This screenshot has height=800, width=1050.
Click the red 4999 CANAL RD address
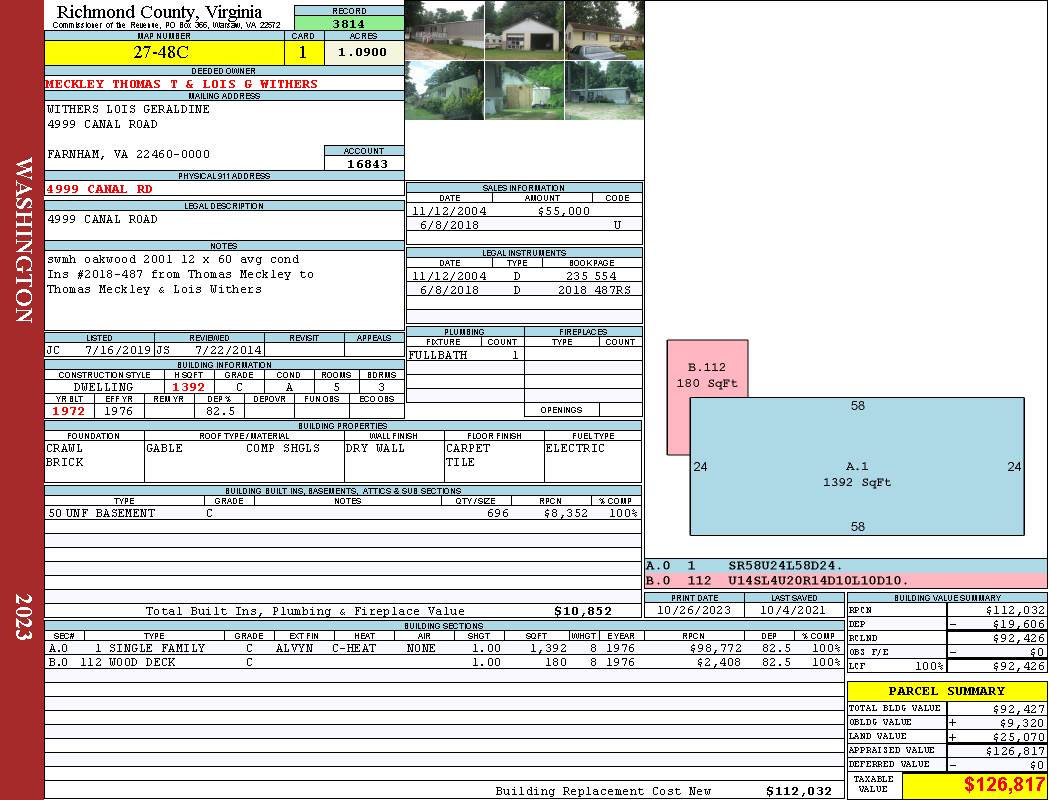100,188
